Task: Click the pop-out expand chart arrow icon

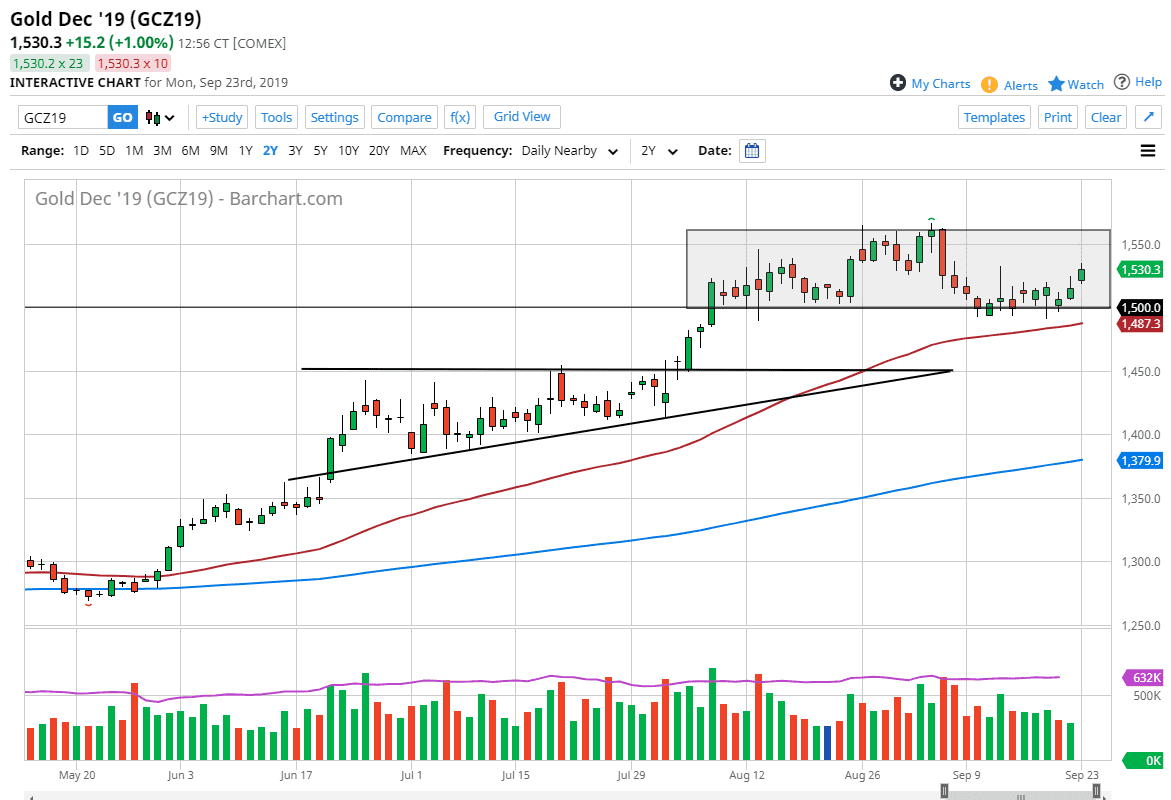Action: pyautogui.click(x=1148, y=117)
